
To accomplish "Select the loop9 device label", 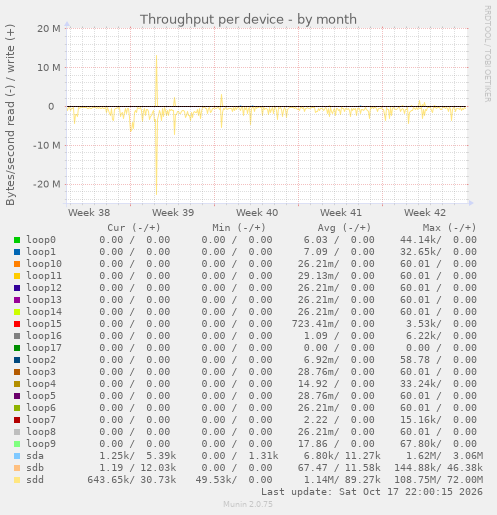I will [41, 444].
